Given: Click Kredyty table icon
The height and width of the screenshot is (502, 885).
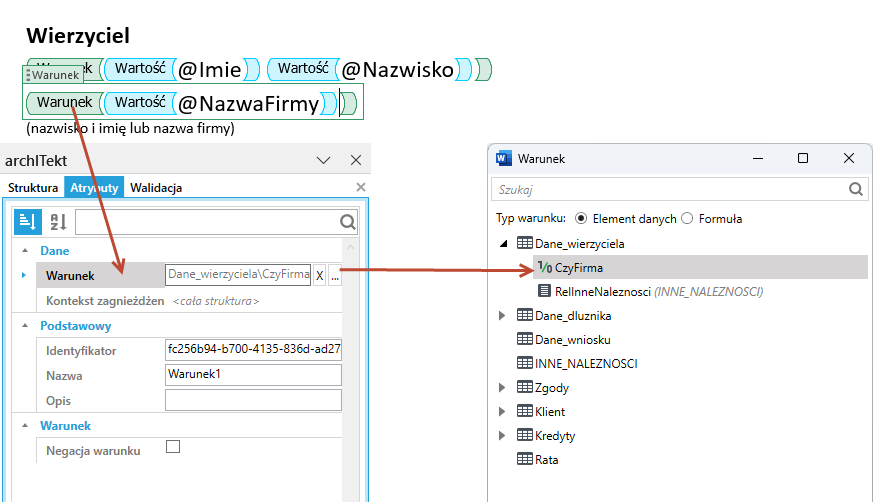Looking at the screenshot, I should [524, 435].
